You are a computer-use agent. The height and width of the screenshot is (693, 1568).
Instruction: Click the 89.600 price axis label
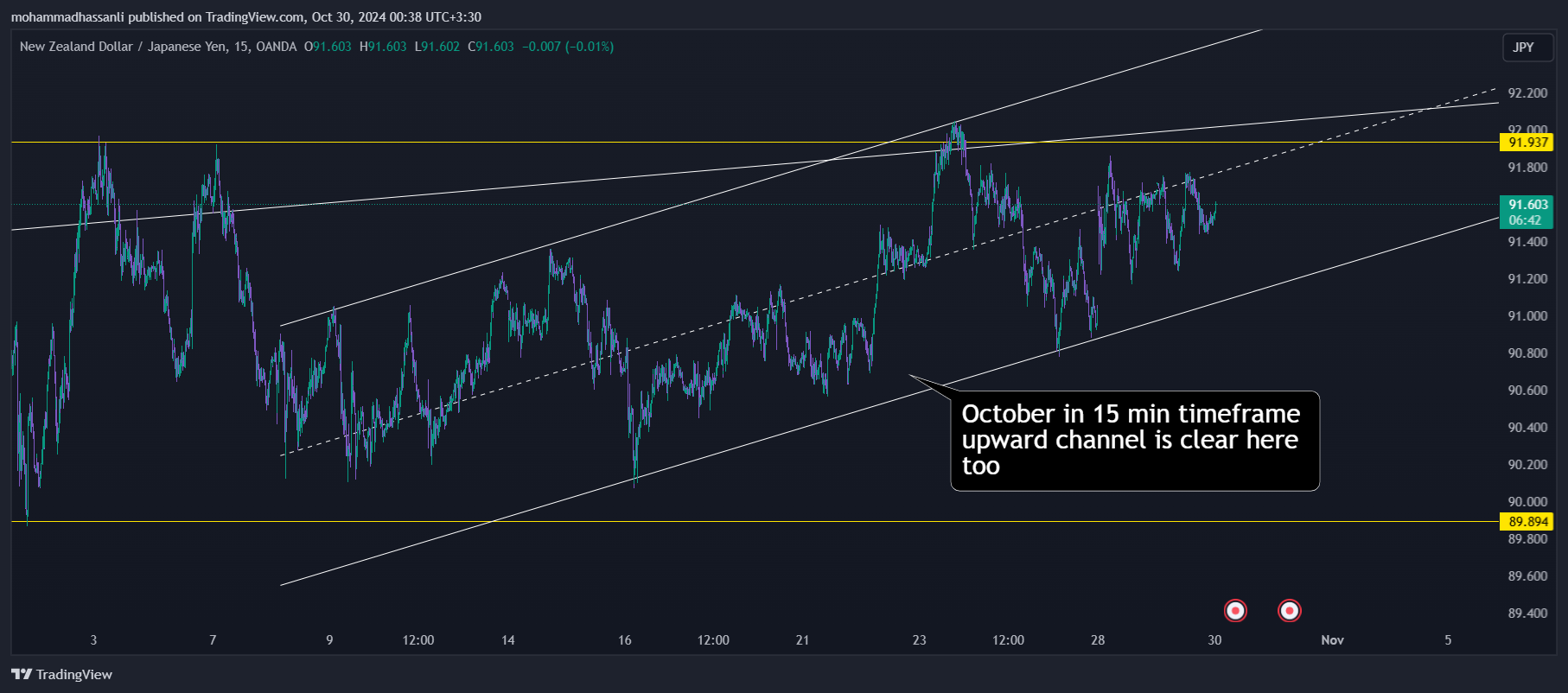click(x=1527, y=576)
